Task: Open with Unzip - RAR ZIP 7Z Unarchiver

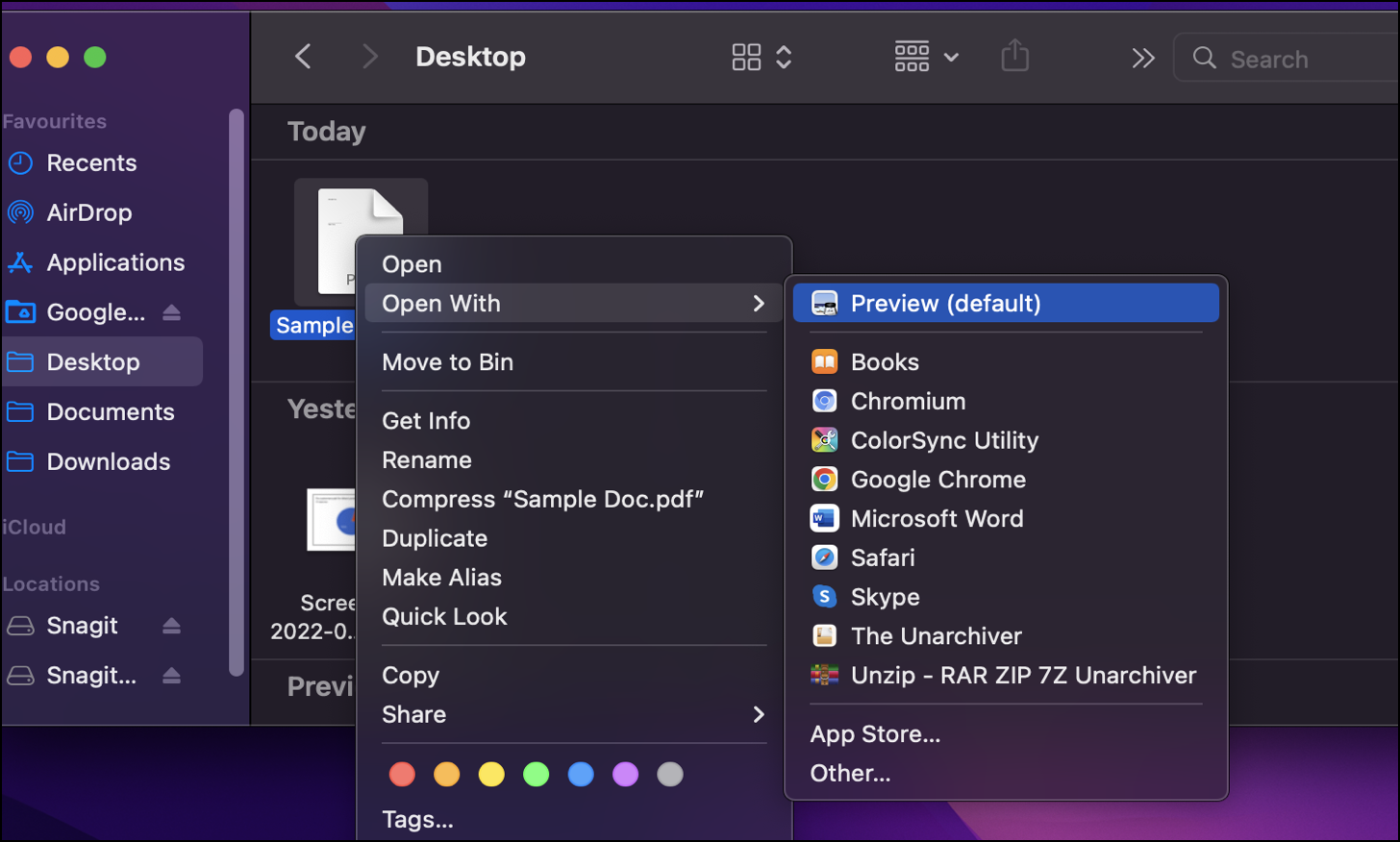Action: click(1006, 676)
